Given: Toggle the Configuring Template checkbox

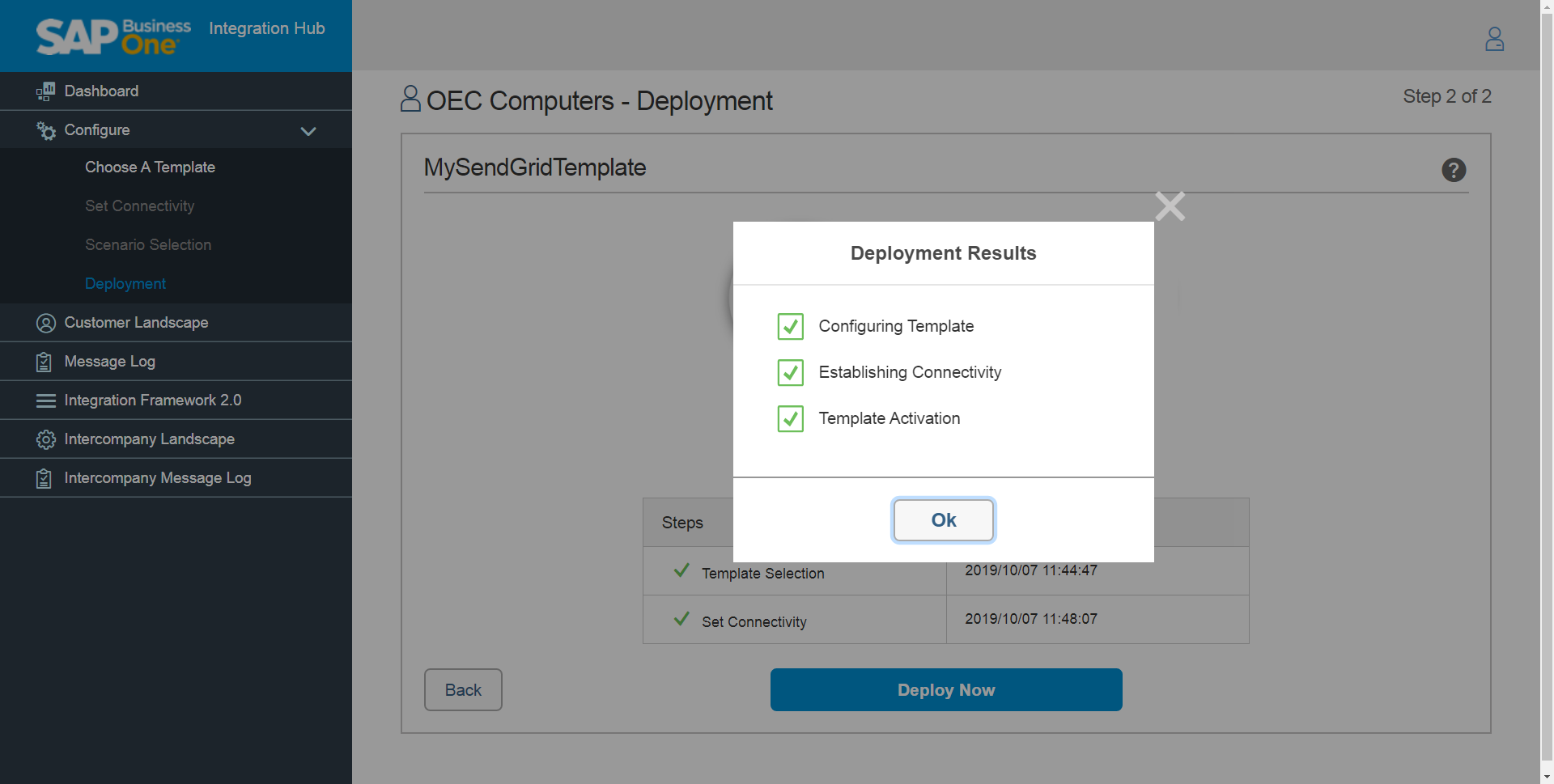Looking at the screenshot, I should click(790, 326).
